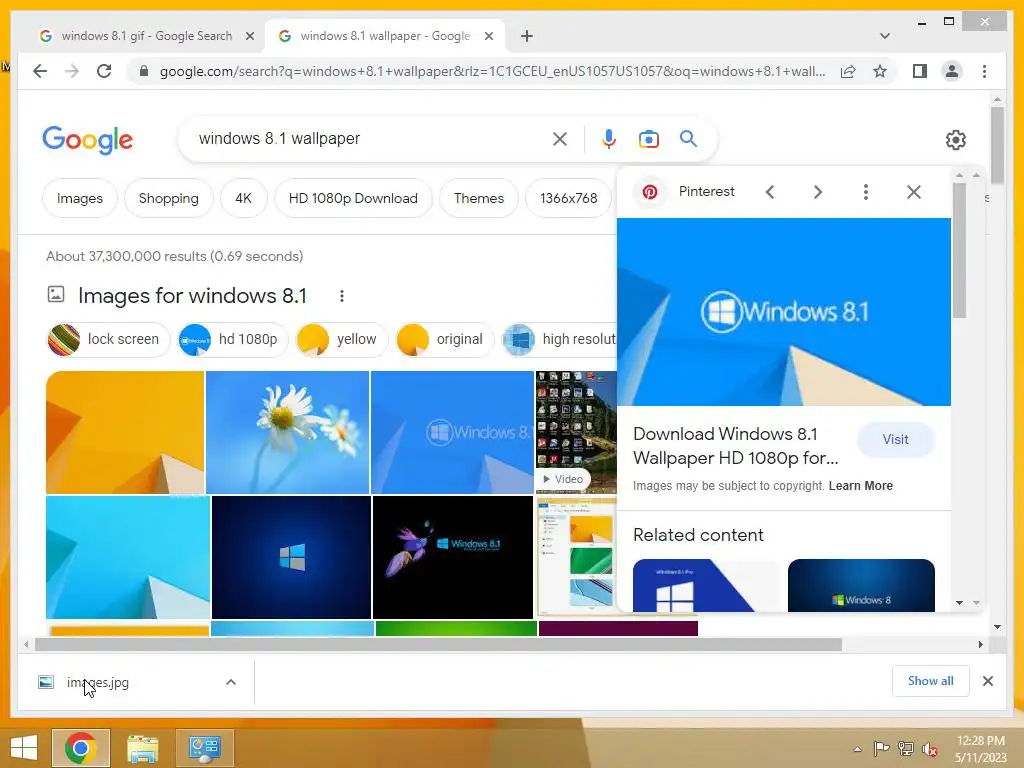Open Action Center flag in tray
This screenshot has height=768, width=1024.
[x=881, y=748]
